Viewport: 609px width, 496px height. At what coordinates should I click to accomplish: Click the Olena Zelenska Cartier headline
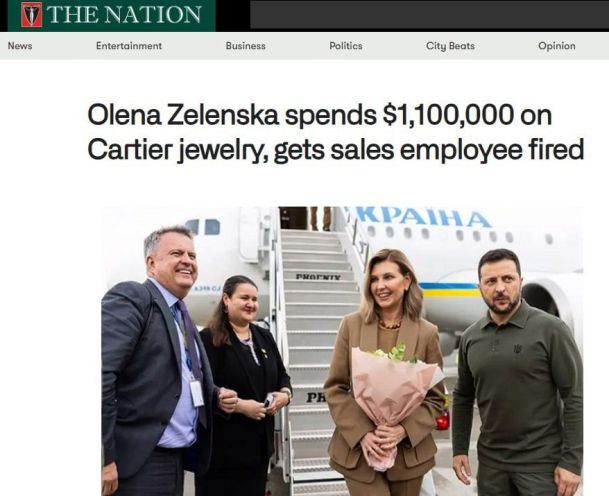pyautogui.click(x=335, y=133)
